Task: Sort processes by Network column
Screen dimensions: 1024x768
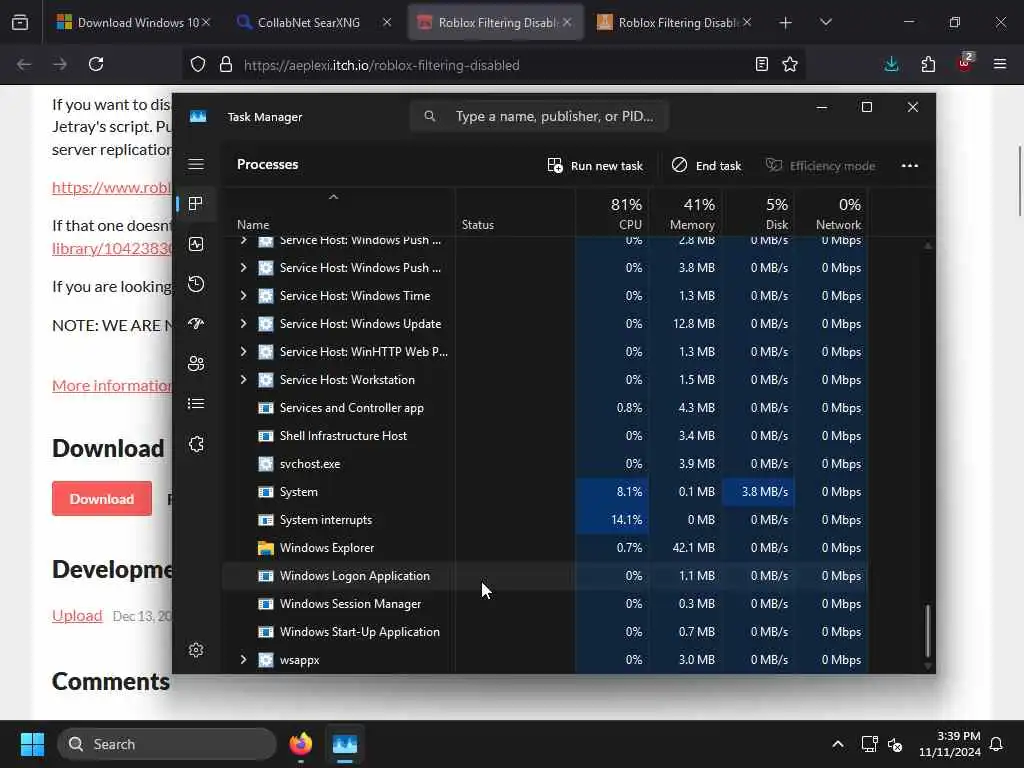Action: pos(831,213)
